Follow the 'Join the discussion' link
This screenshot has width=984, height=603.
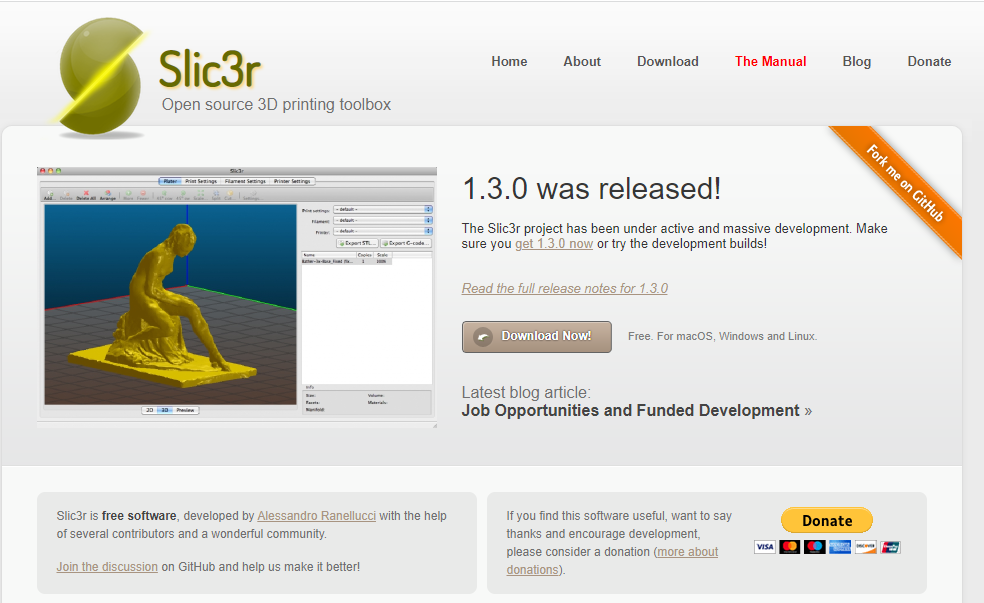point(107,567)
